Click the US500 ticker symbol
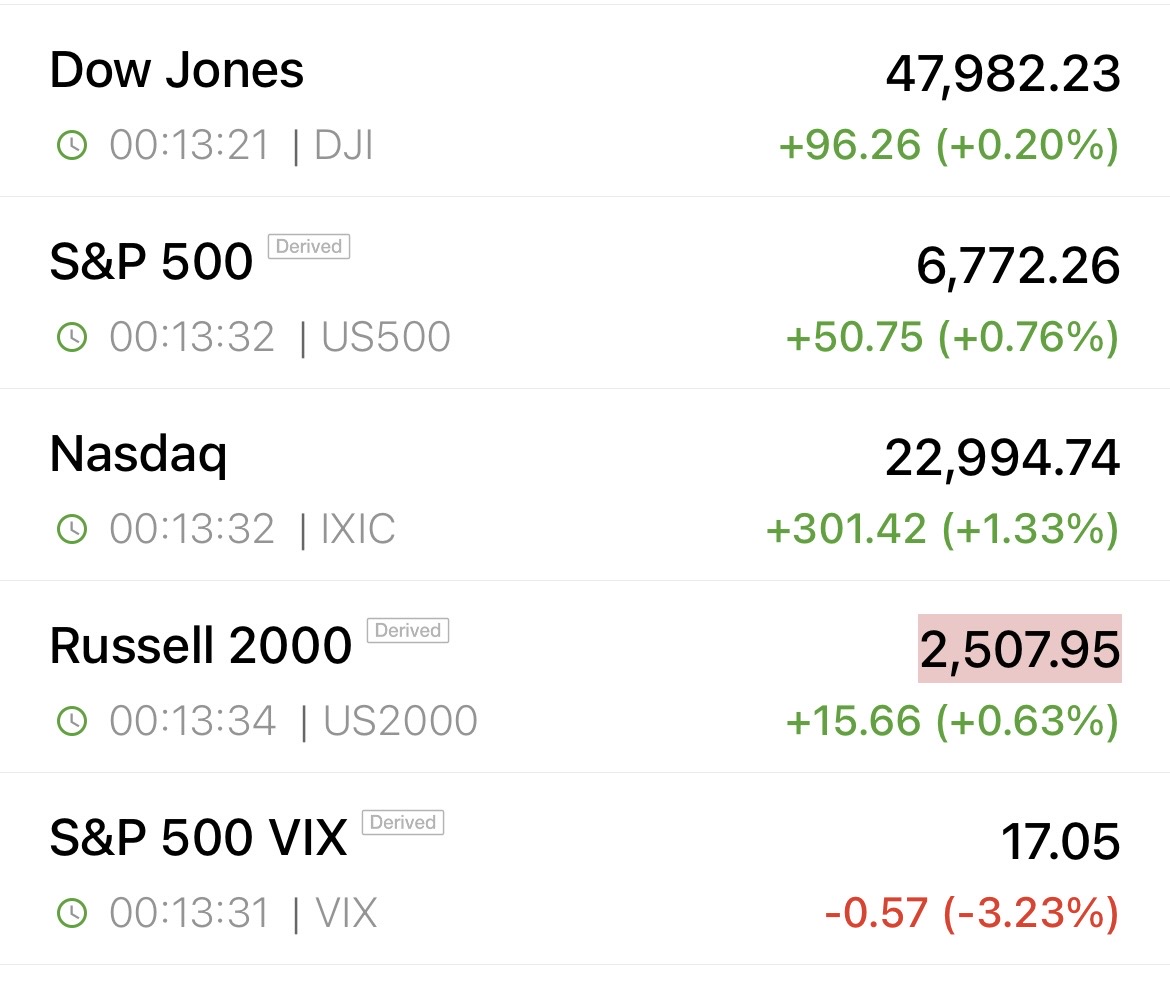This screenshot has width=1170, height=983. (x=386, y=338)
